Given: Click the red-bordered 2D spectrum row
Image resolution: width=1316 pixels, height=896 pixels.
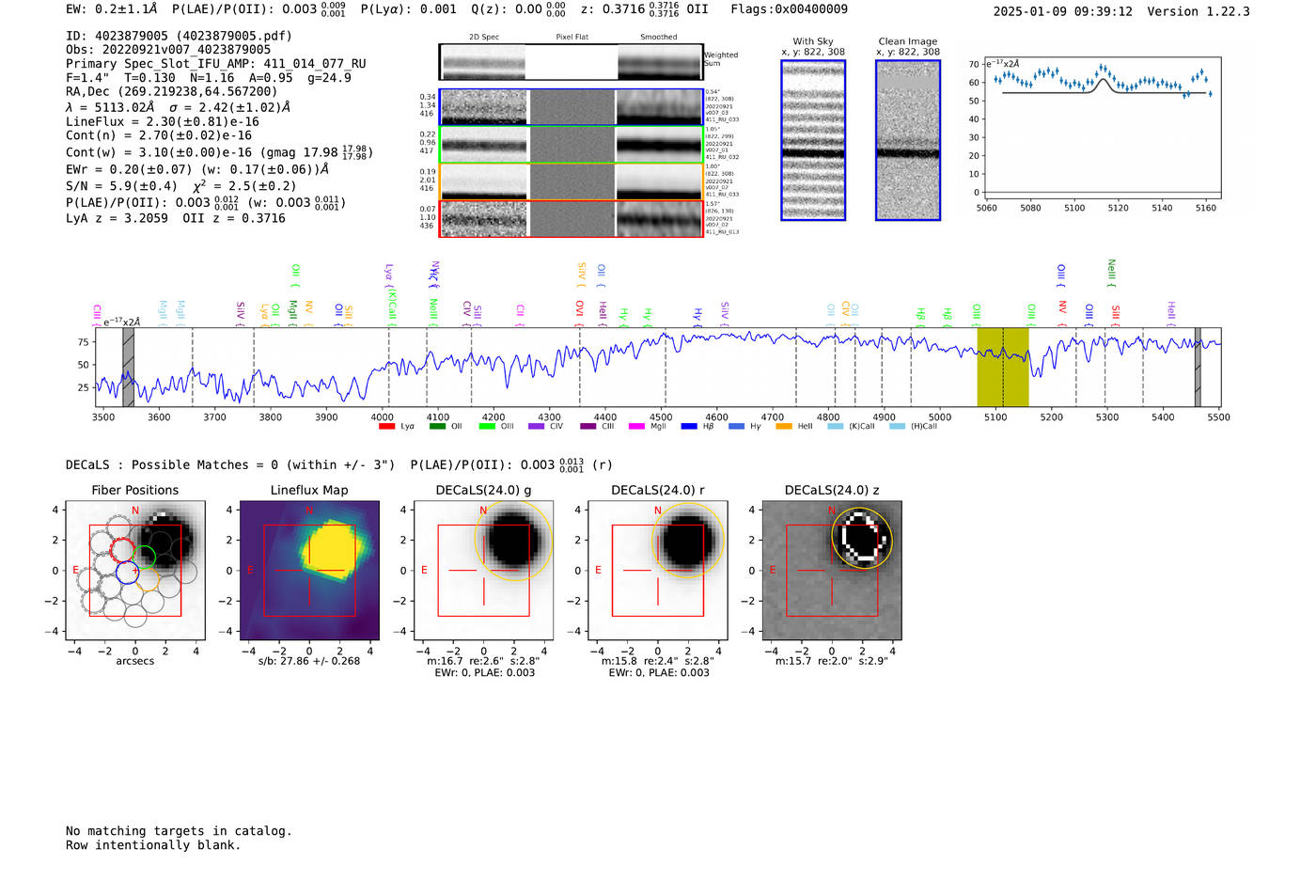Looking at the screenshot, I should click(572, 218).
